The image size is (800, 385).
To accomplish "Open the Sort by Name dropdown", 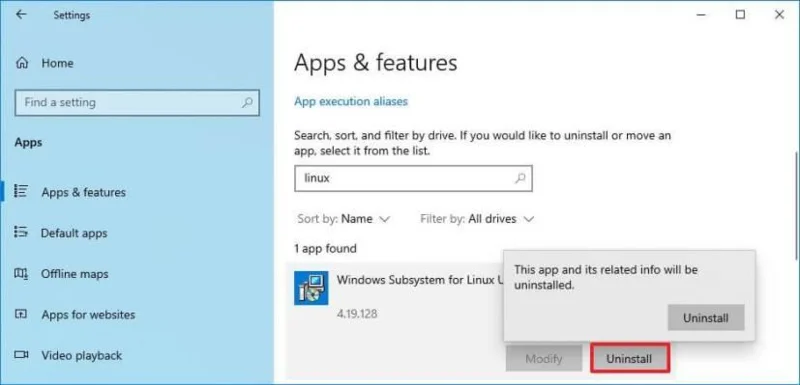I will [344, 219].
